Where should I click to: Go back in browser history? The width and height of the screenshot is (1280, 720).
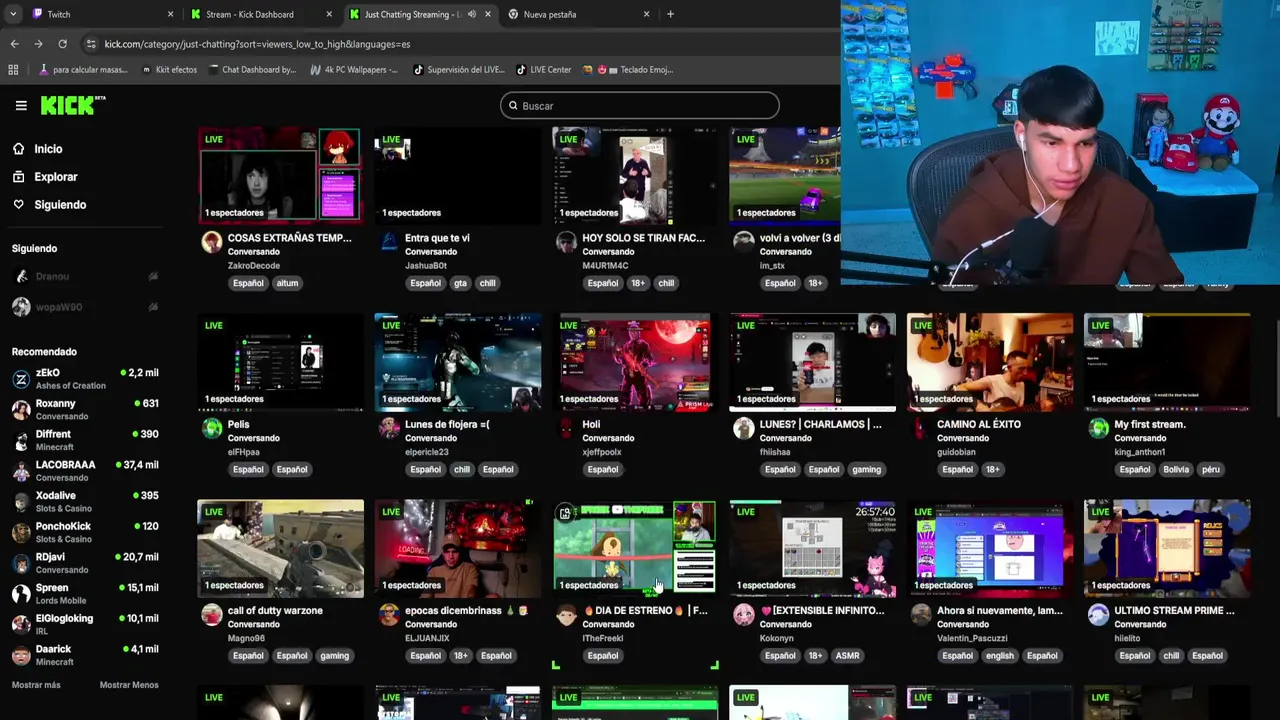tap(14, 44)
